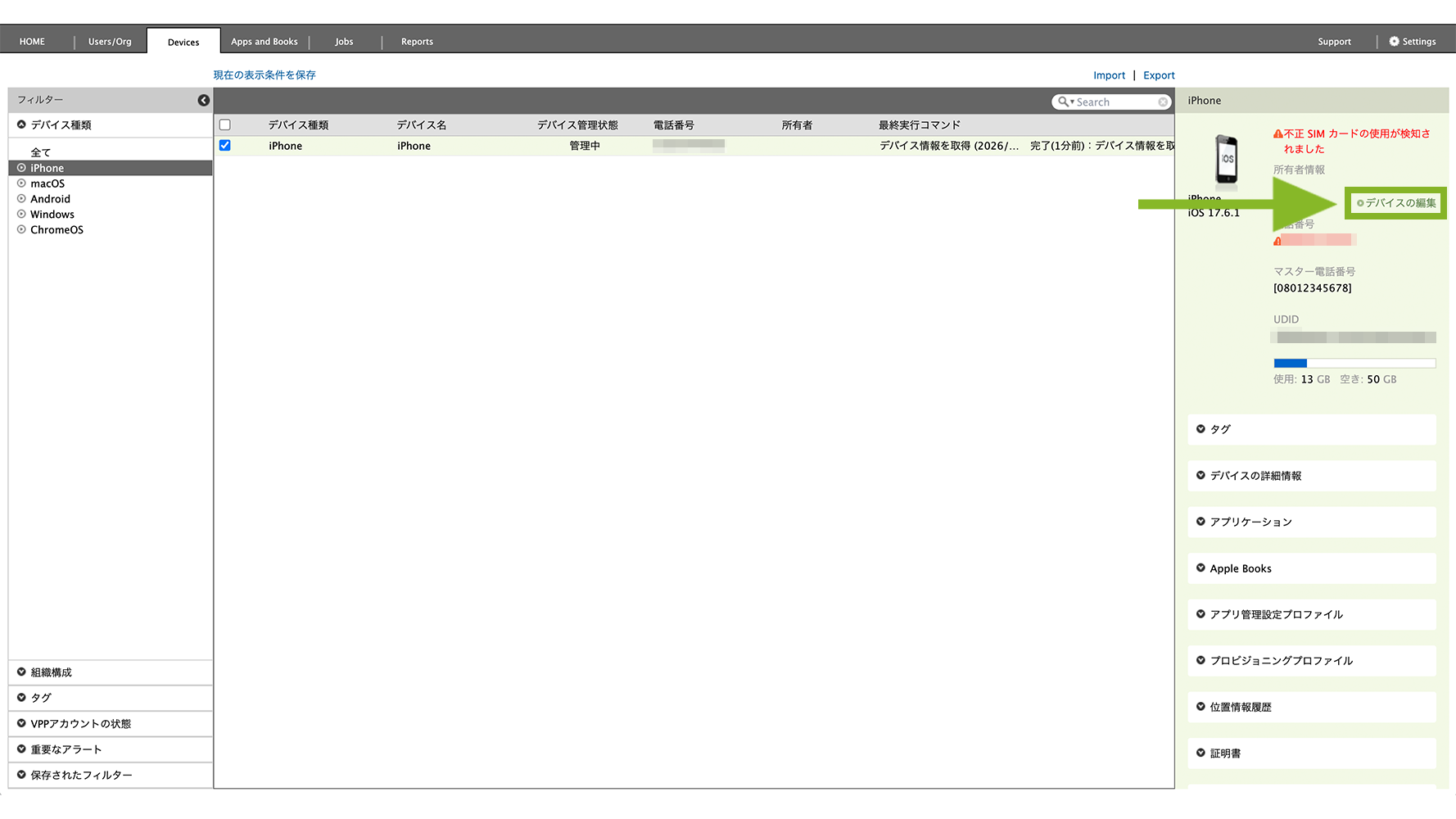Click the search magnifier icon
1456x819 pixels.
coord(1062,102)
